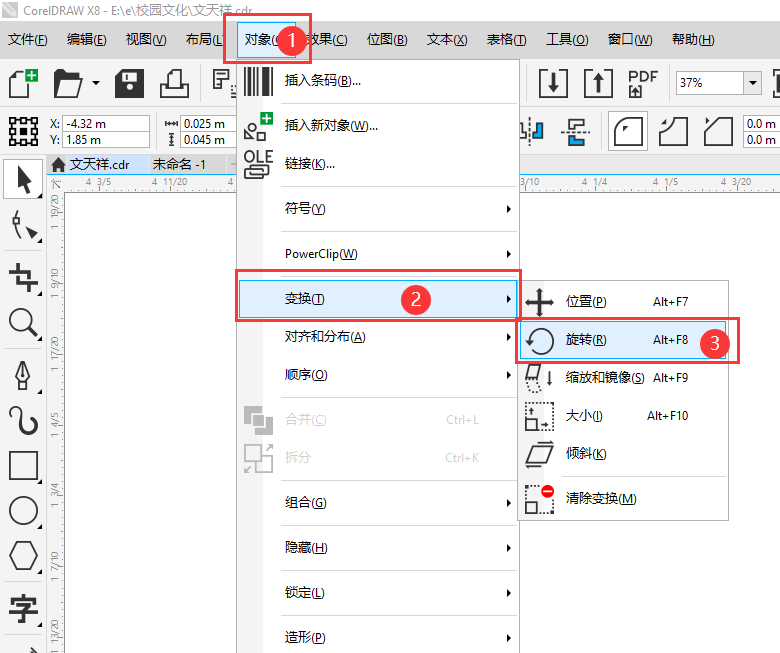Screen dimensions: 780x653
Task: Switch to the 未命名 -1 document tab
Action: pos(179,164)
